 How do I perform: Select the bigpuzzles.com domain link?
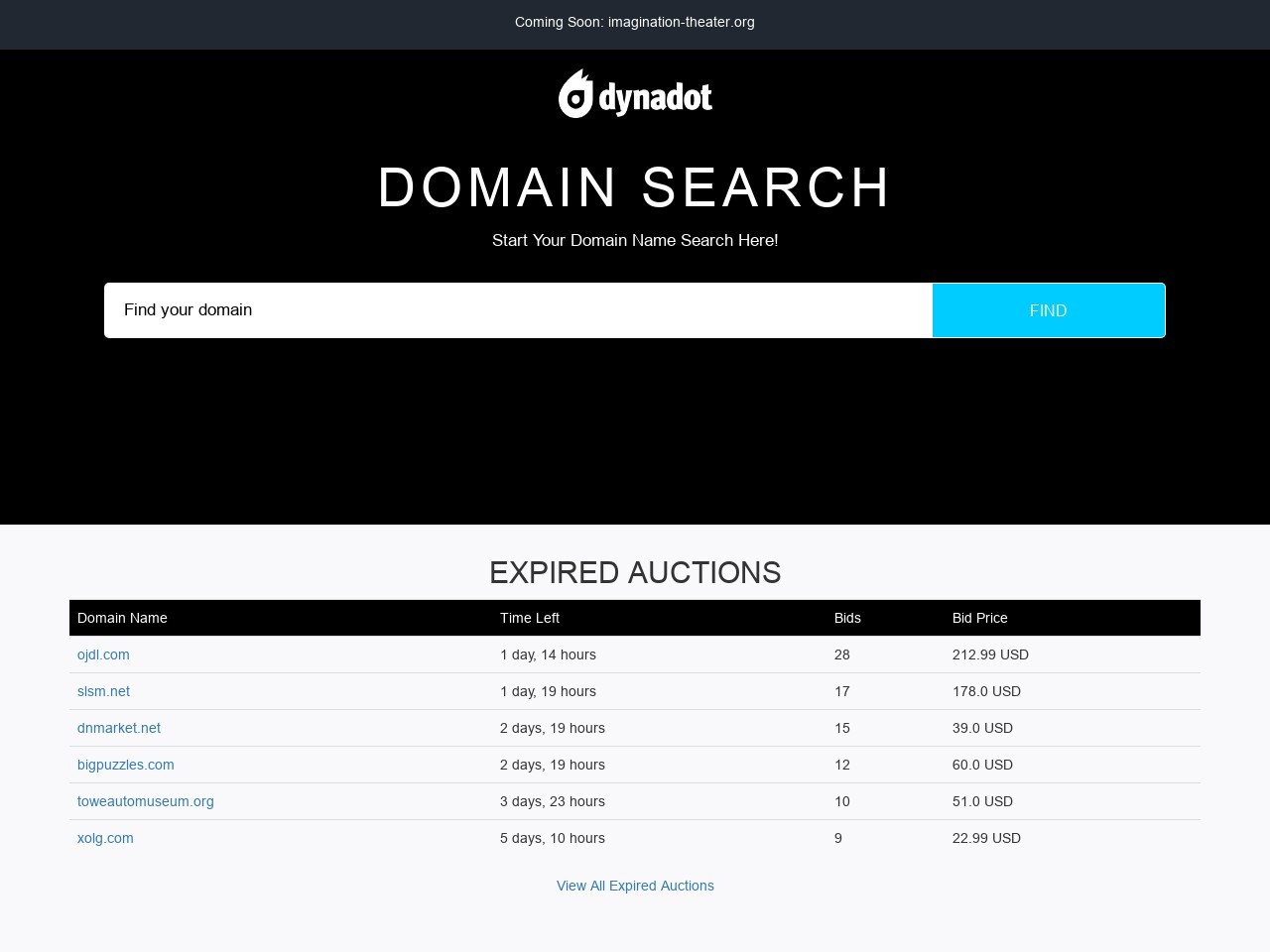pos(126,765)
